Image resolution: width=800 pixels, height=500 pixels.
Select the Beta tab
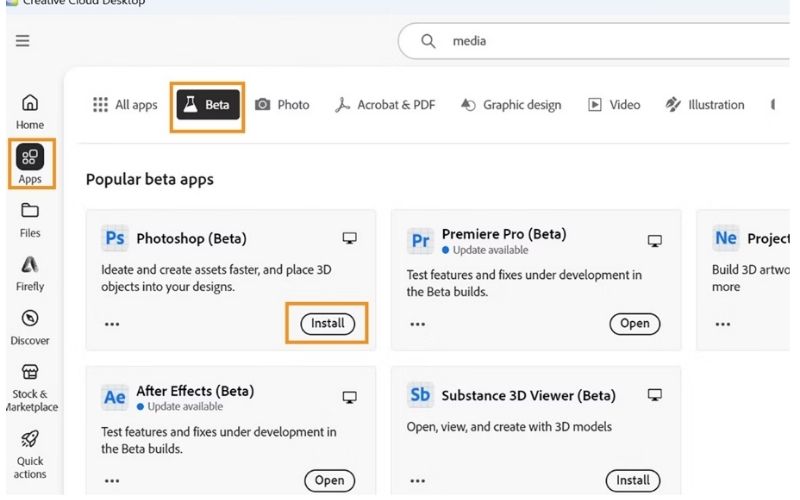point(208,105)
